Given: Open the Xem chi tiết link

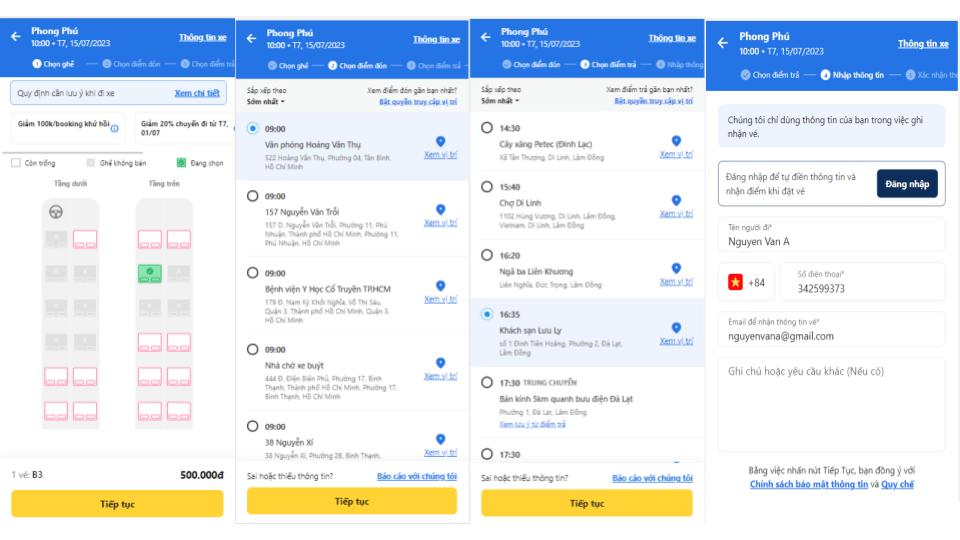Looking at the screenshot, I should click(197, 93).
